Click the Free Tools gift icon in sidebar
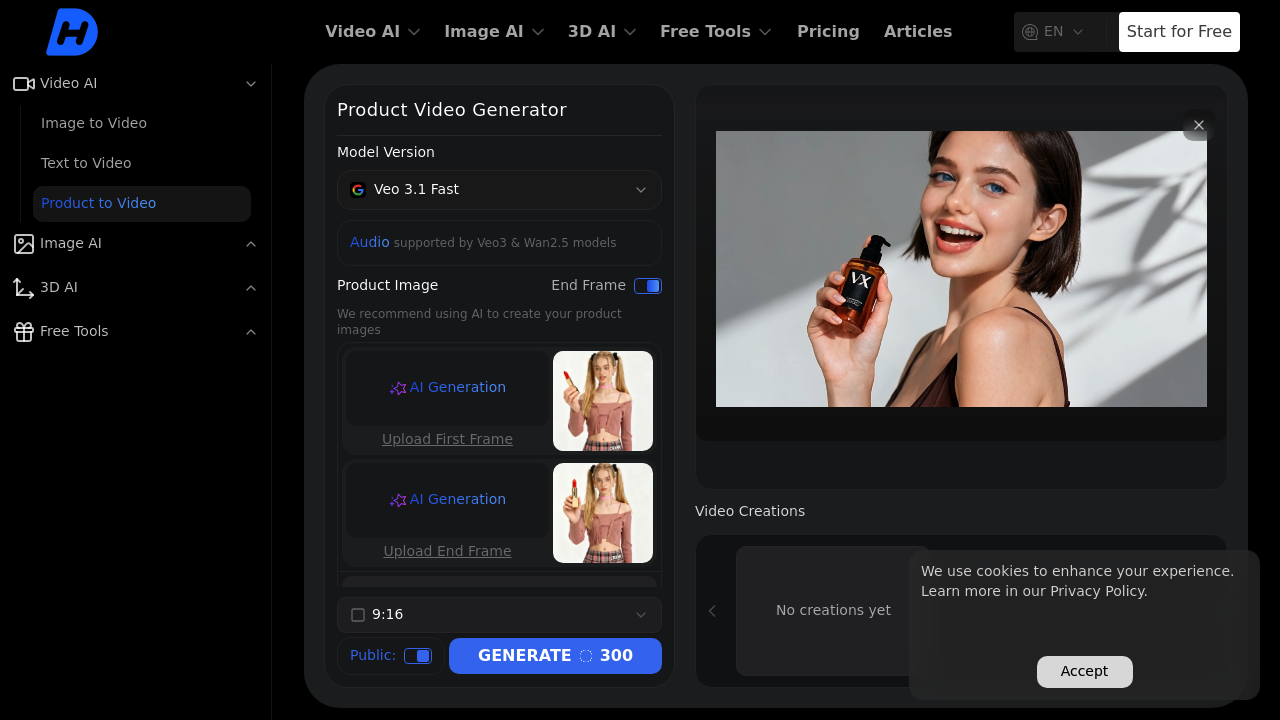Image resolution: width=1280 pixels, height=720 pixels. pyautogui.click(x=22, y=331)
